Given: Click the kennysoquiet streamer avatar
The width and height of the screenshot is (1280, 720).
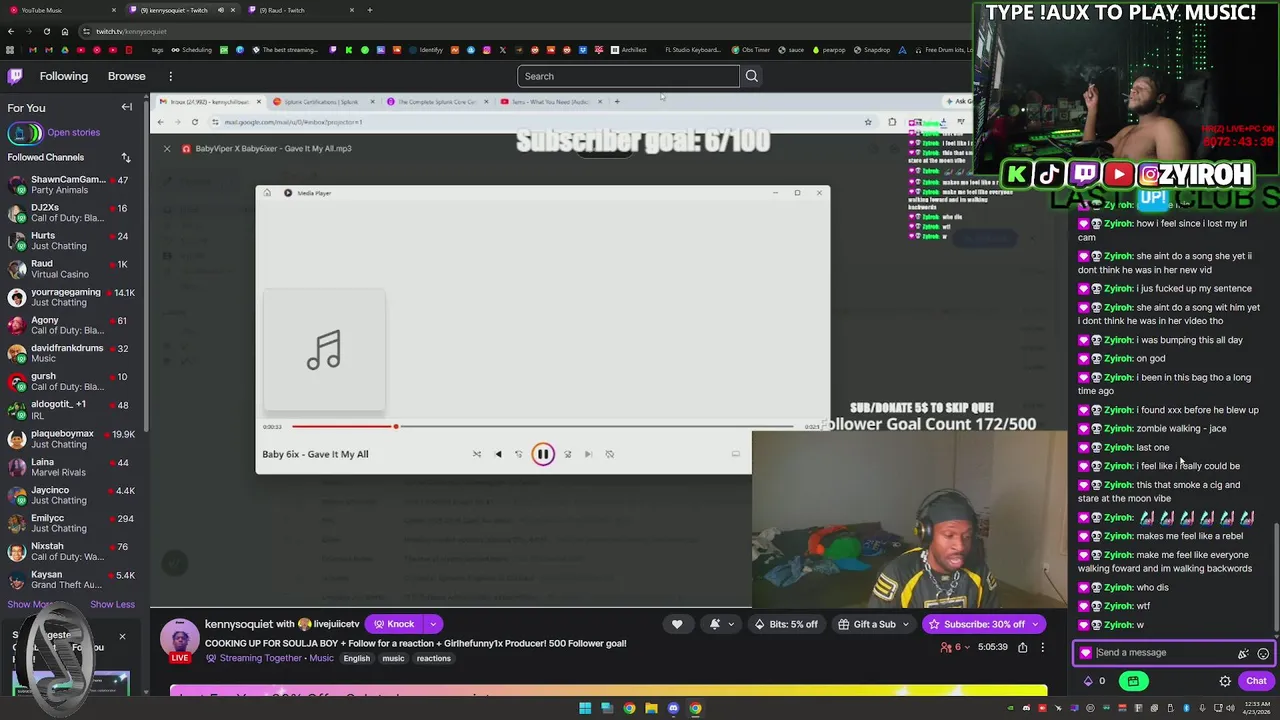Looking at the screenshot, I should 180,638.
